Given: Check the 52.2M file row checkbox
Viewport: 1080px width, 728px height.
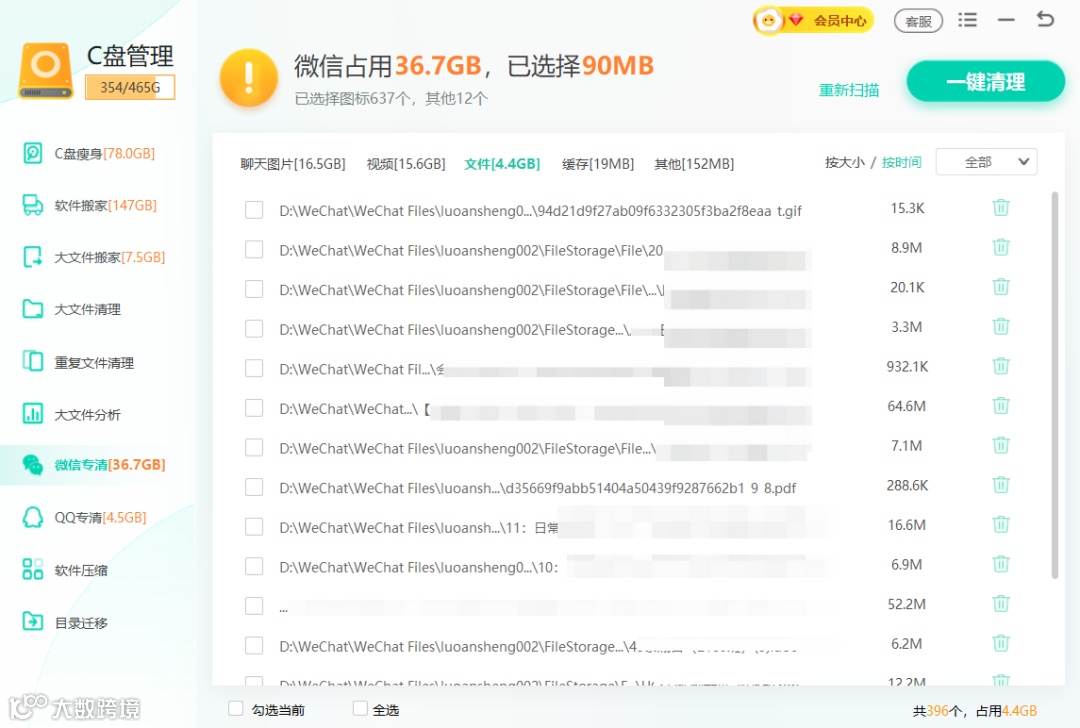Looking at the screenshot, I should pos(254,606).
